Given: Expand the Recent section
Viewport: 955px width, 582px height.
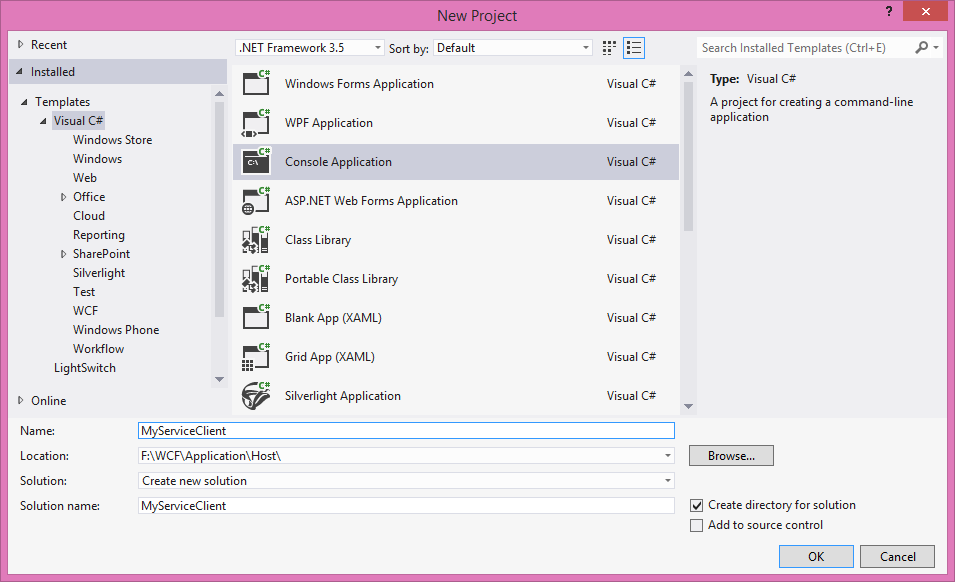Looking at the screenshot, I should (x=20, y=44).
